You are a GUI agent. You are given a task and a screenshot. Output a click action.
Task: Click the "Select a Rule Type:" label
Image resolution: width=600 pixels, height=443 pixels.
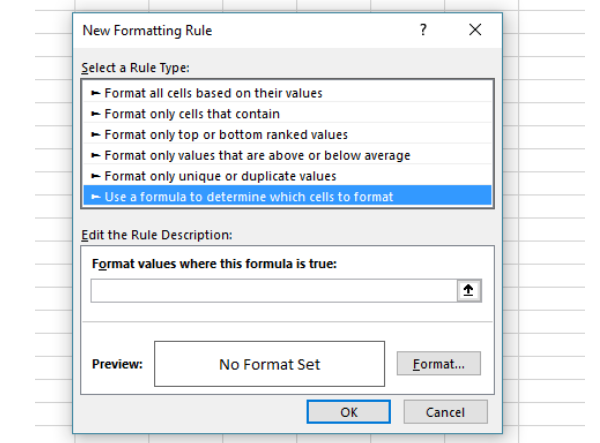click(135, 68)
